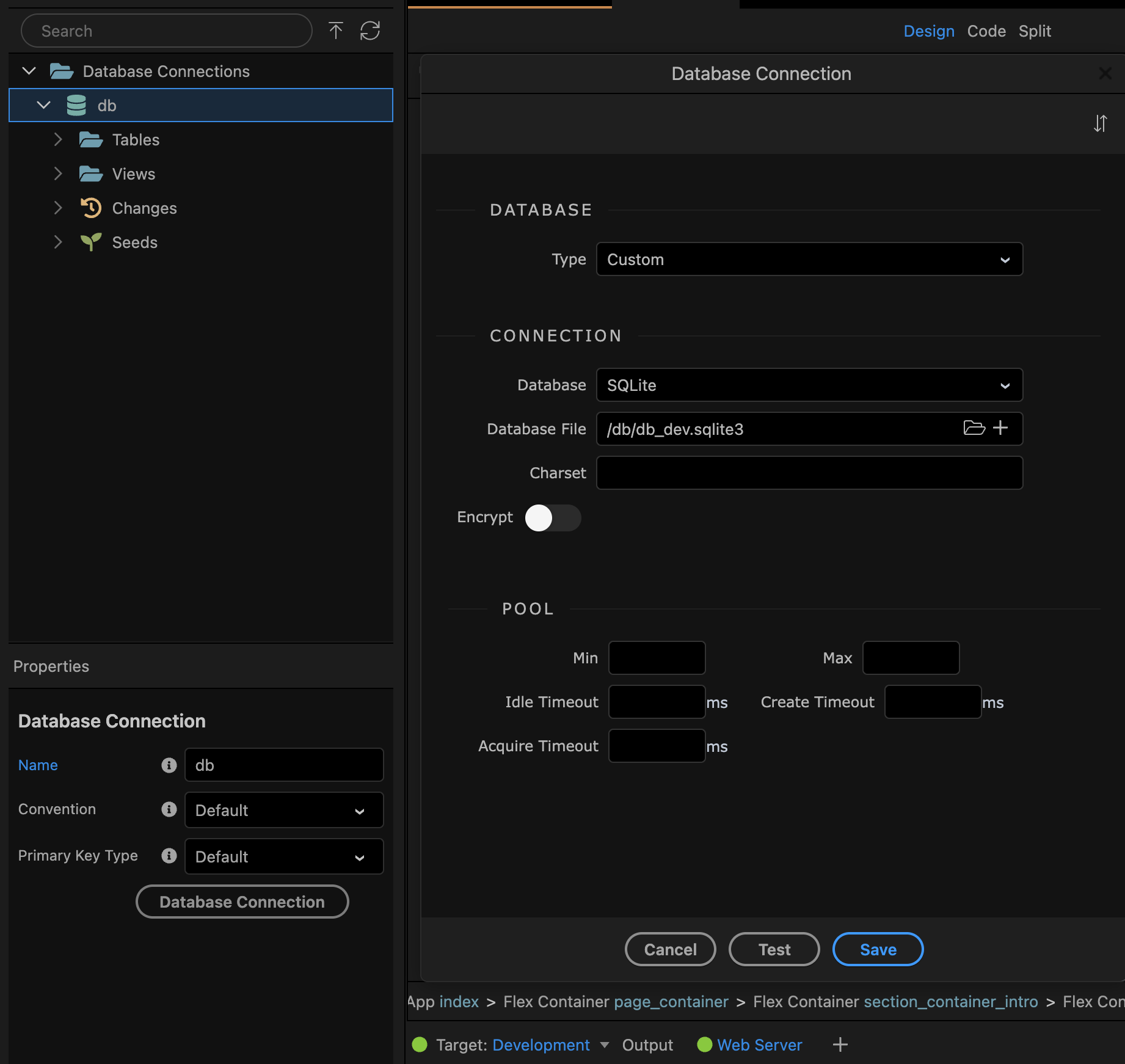The width and height of the screenshot is (1125, 1064).
Task: Switch to the Split view tab
Action: point(1034,31)
